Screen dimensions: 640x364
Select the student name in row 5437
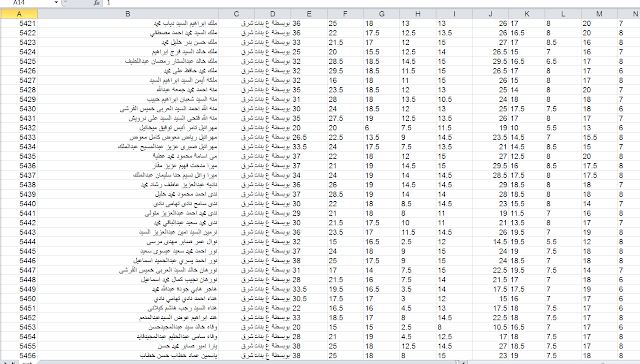[175, 175]
